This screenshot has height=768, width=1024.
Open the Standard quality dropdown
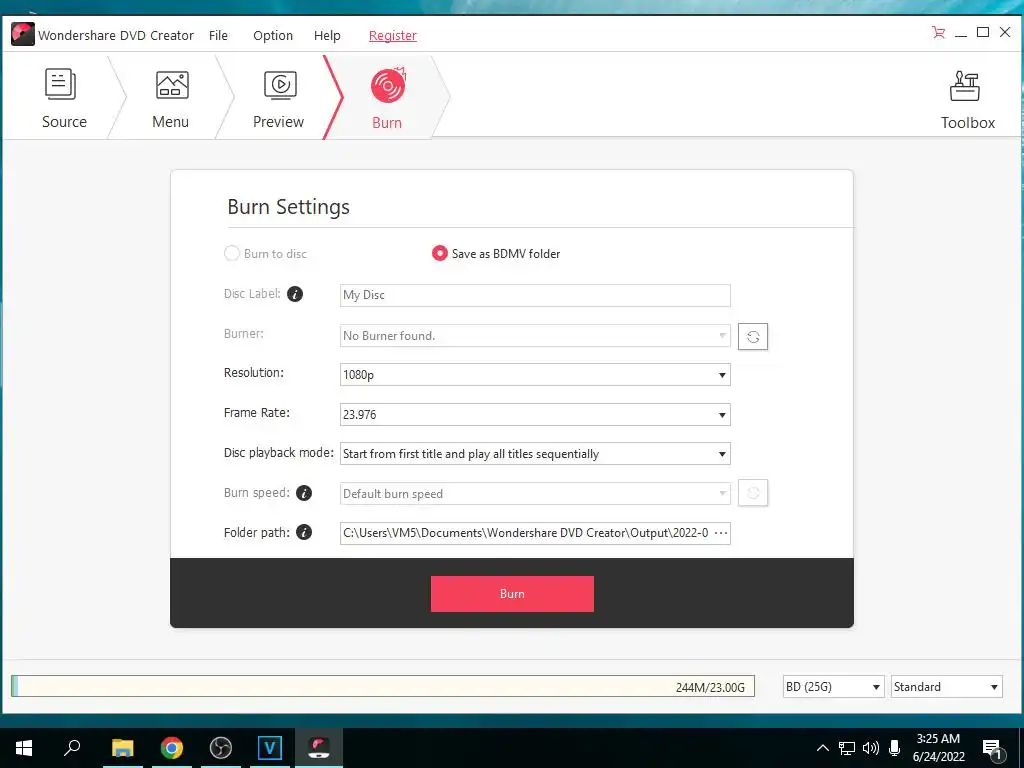946,686
